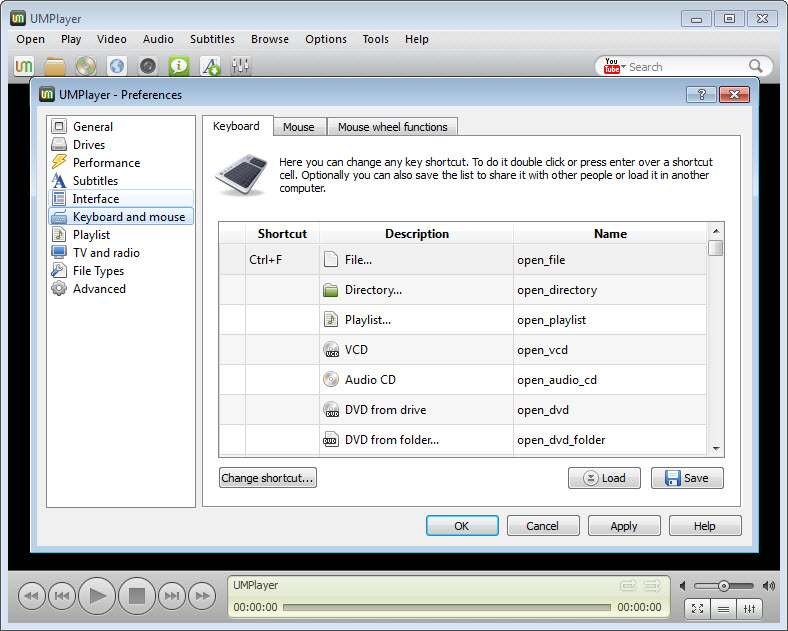Click the disc toolbar icon
The image size is (788, 631).
(86, 66)
